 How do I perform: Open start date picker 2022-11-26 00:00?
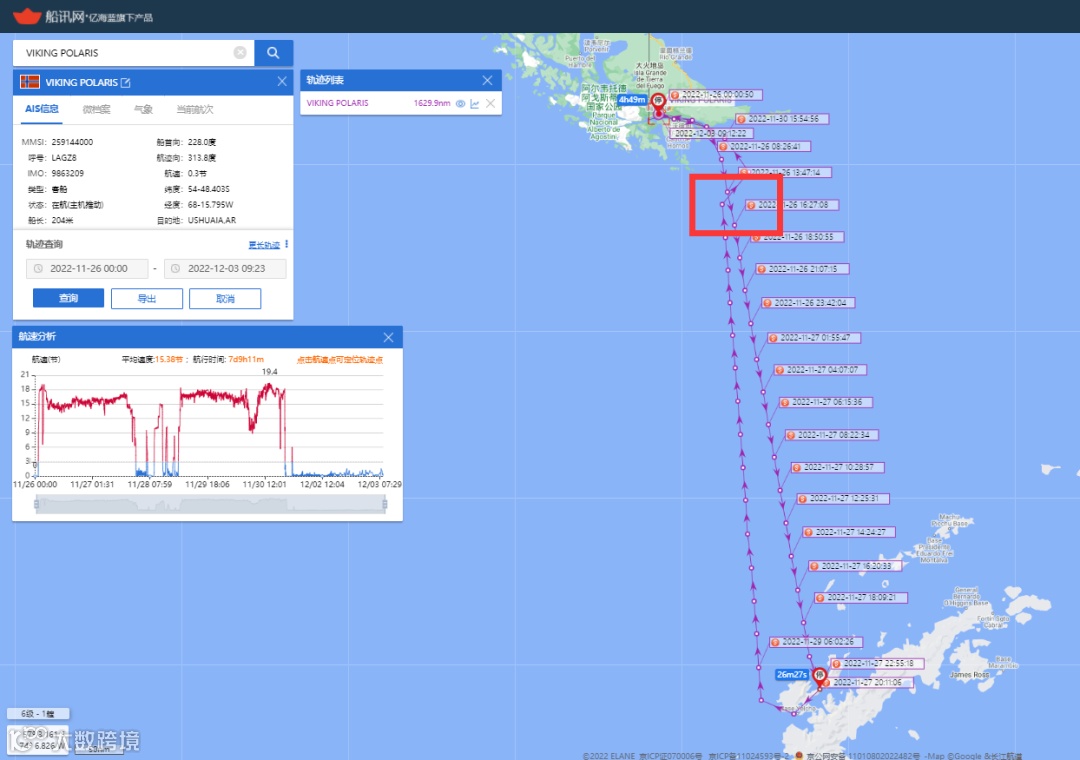click(x=87, y=269)
